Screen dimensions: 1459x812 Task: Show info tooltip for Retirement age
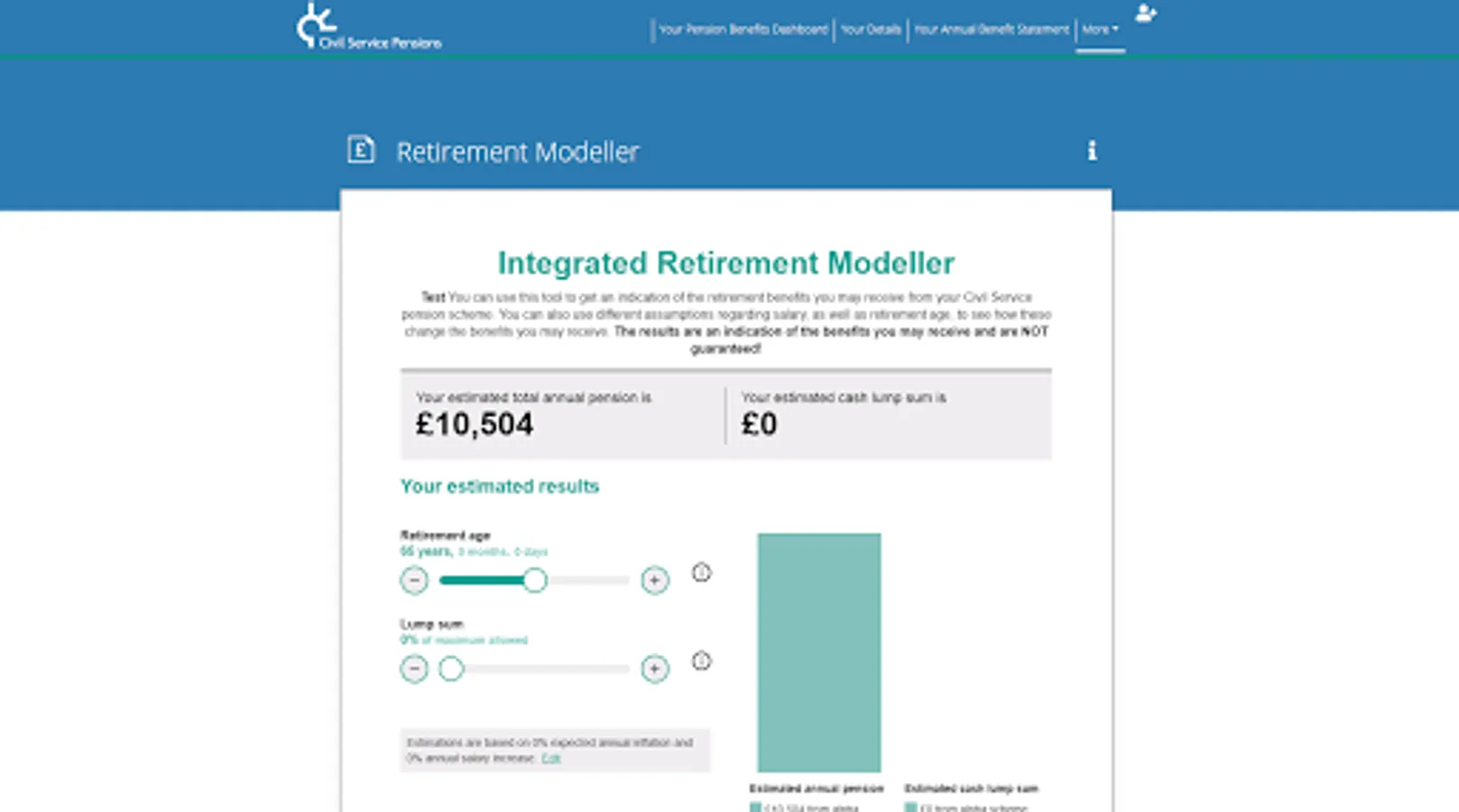pyautogui.click(x=701, y=572)
